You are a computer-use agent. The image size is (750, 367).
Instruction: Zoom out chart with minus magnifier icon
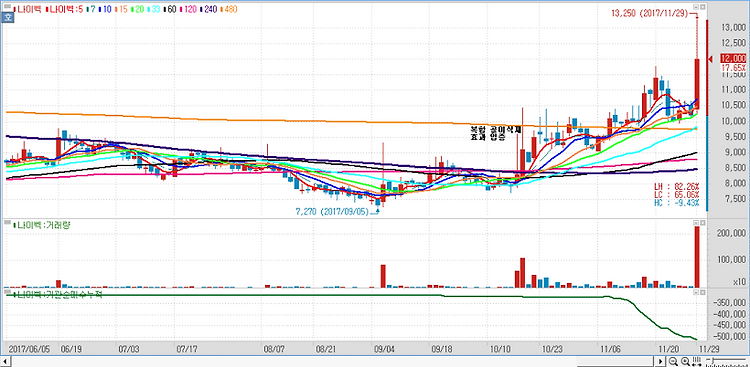(673, 361)
